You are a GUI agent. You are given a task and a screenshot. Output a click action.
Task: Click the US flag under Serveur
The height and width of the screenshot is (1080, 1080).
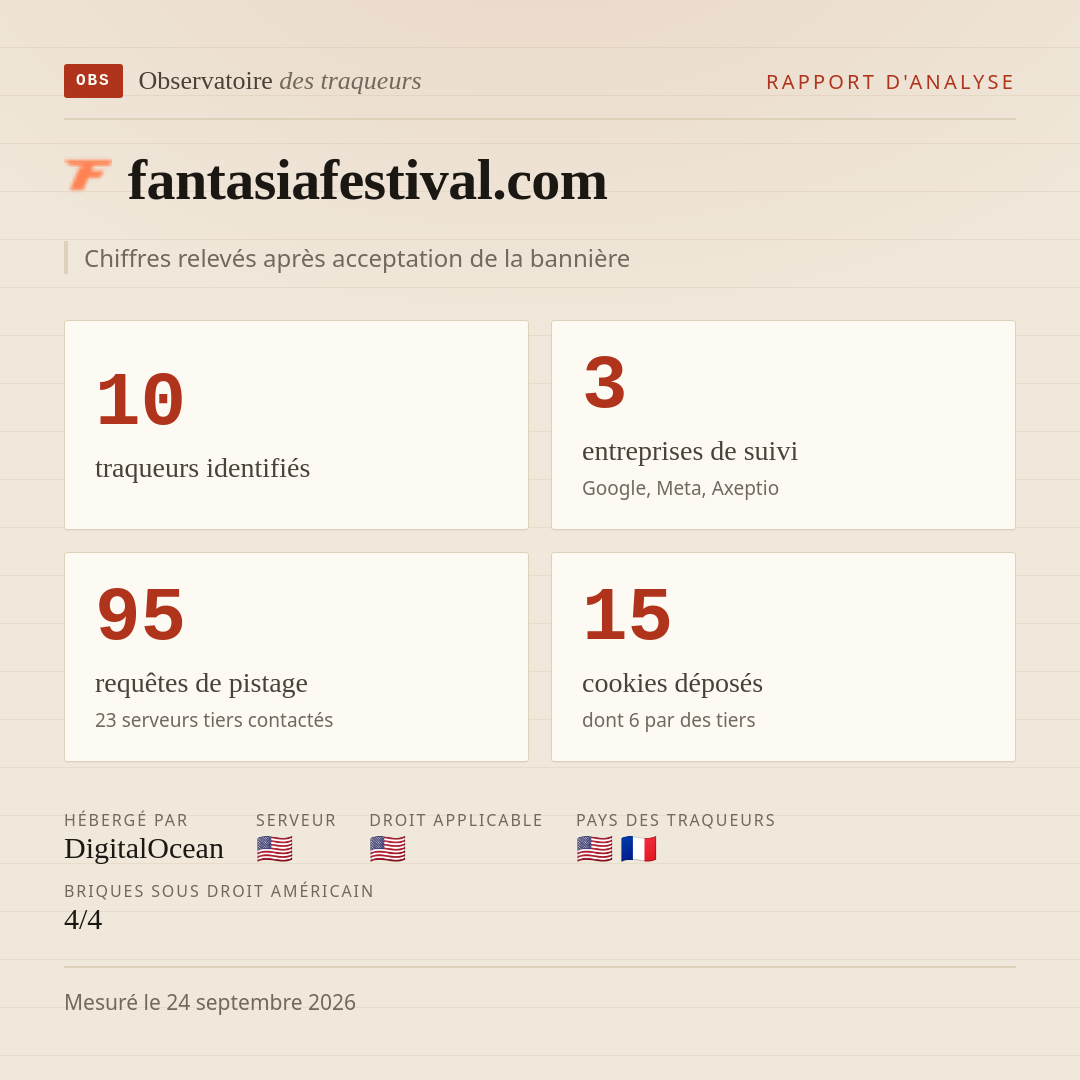pyautogui.click(x=274, y=849)
